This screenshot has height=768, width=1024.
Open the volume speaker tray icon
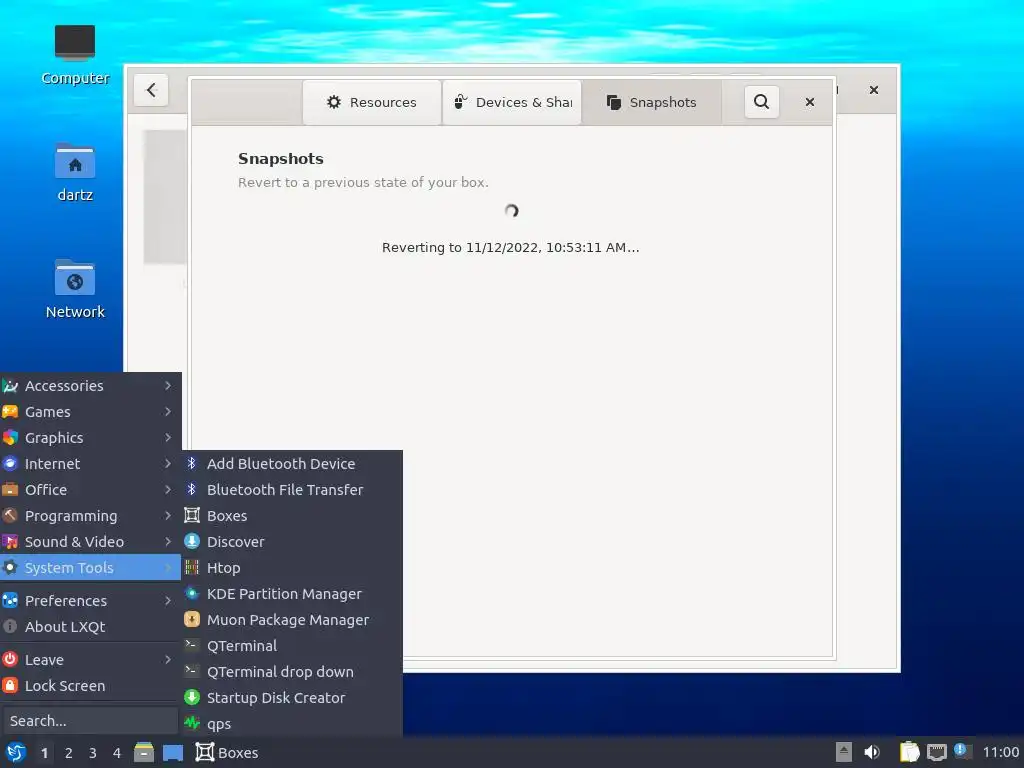(872, 752)
